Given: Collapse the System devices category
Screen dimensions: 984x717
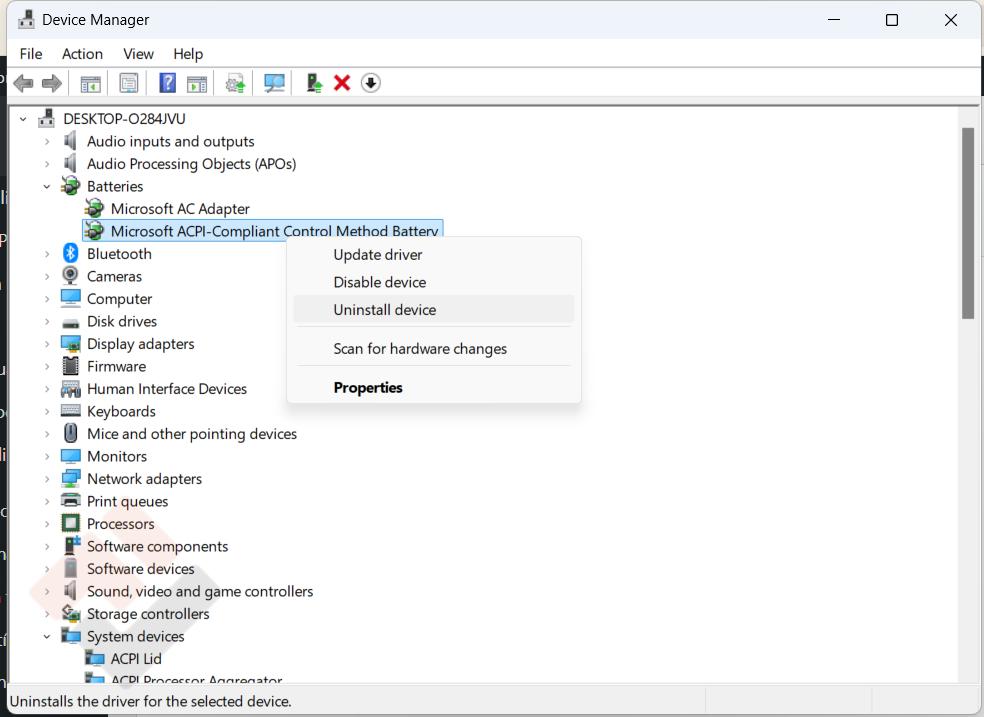Looking at the screenshot, I should click(47, 637).
